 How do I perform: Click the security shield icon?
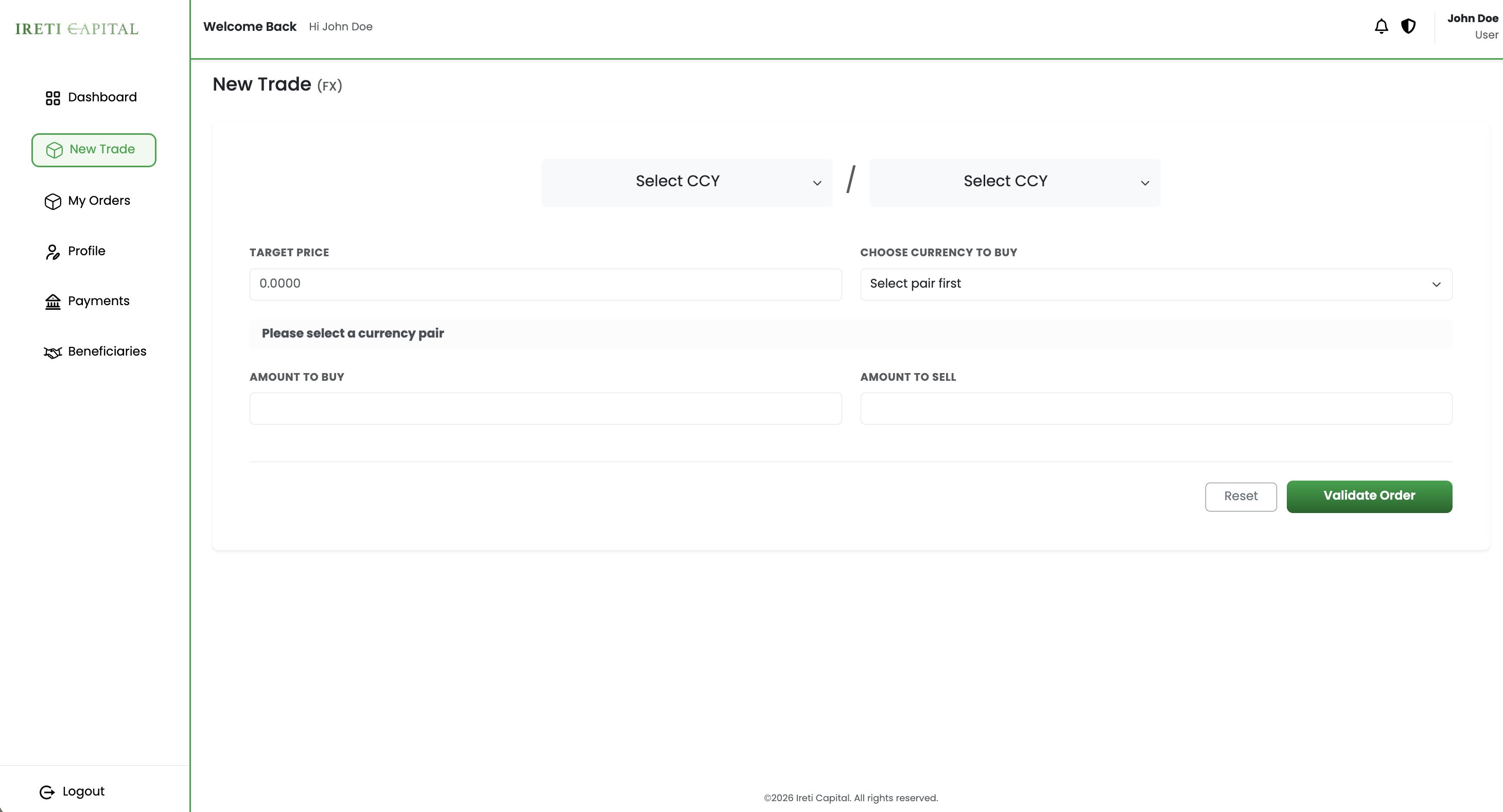1408,26
